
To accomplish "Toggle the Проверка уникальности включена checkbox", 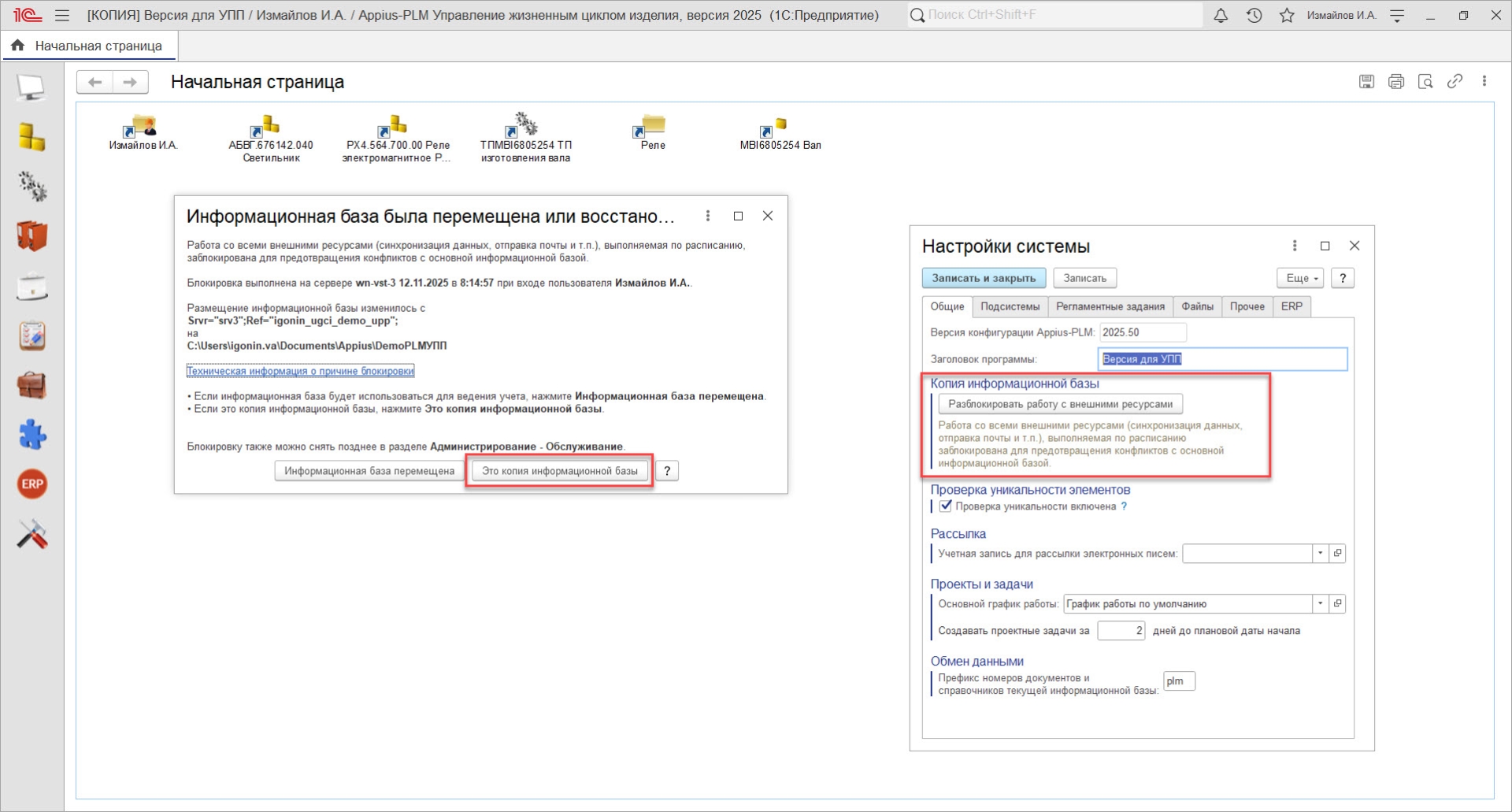I will pyautogui.click(x=946, y=506).
